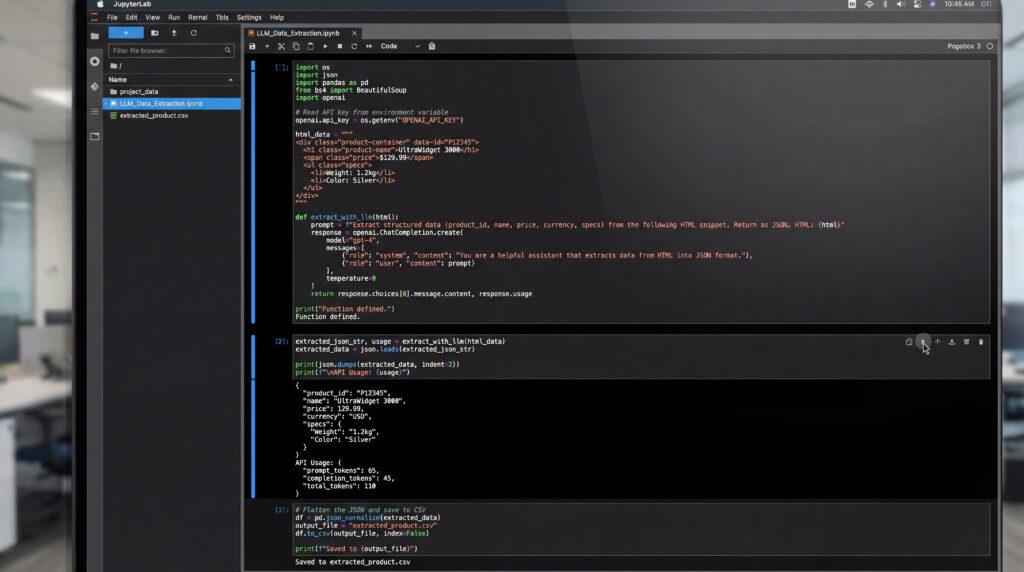The height and width of the screenshot is (572, 1024).
Task: Open the bottom sidebar tab icon under Table of Contents
Action: click(x=95, y=136)
